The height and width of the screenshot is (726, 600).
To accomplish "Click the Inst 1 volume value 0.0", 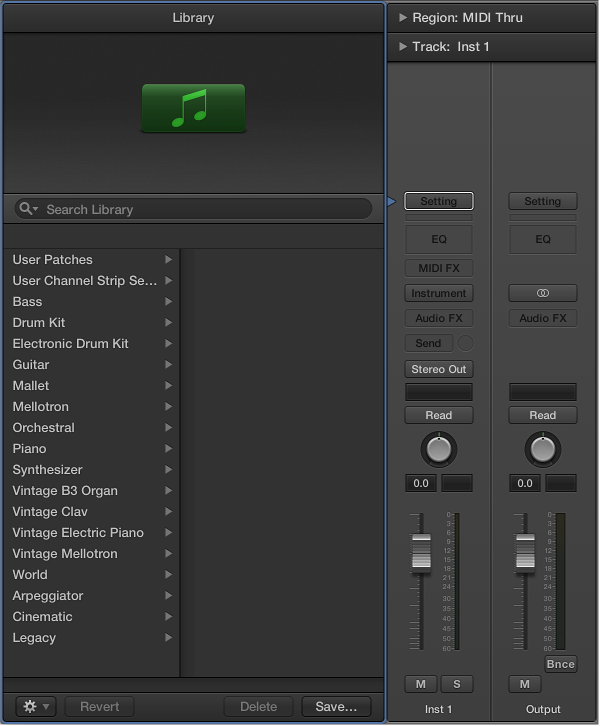I will coord(421,483).
